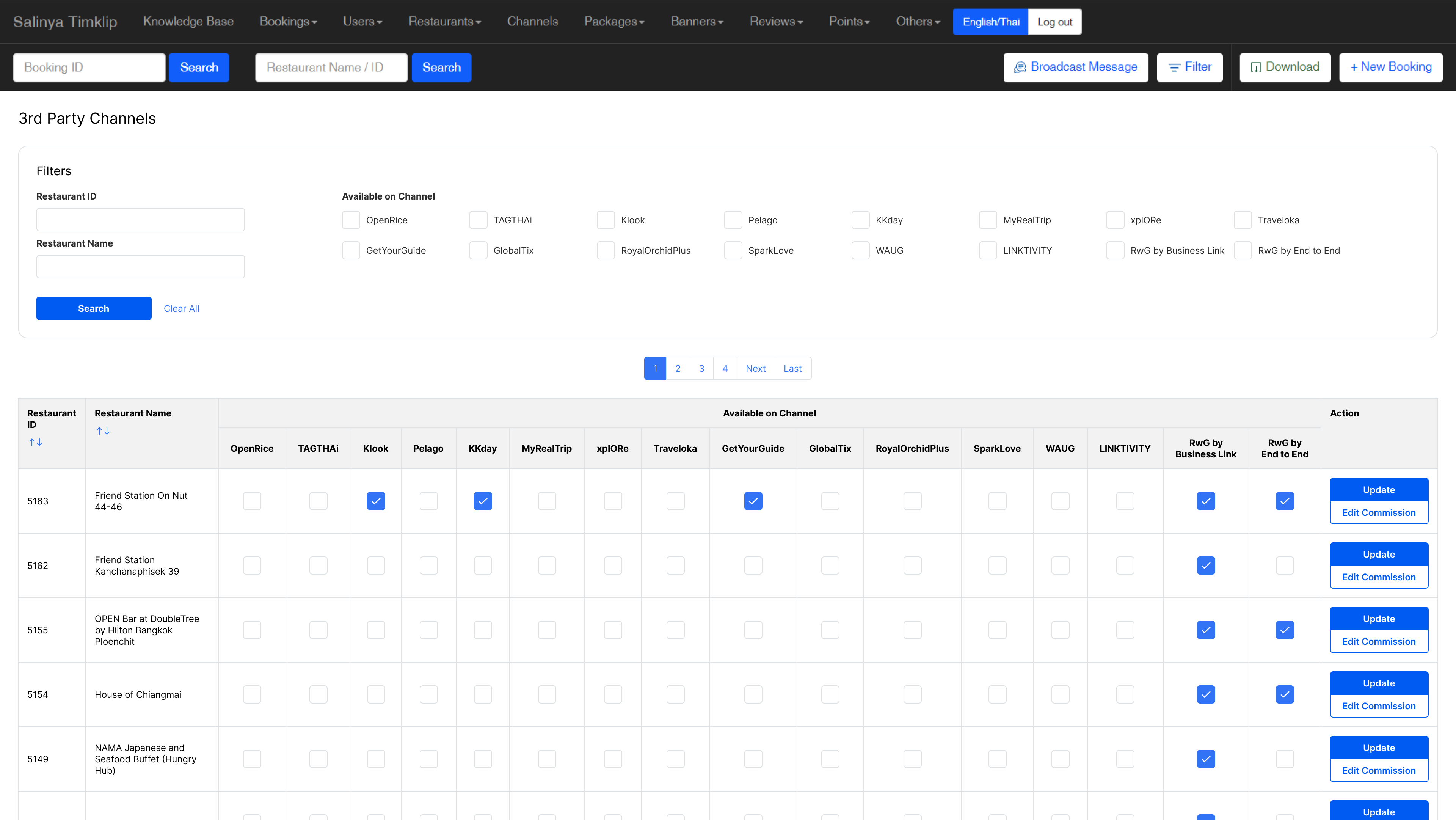The height and width of the screenshot is (820, 1456).
Task: Click the Restaurant Name filter input
Action: click(140, 266)
